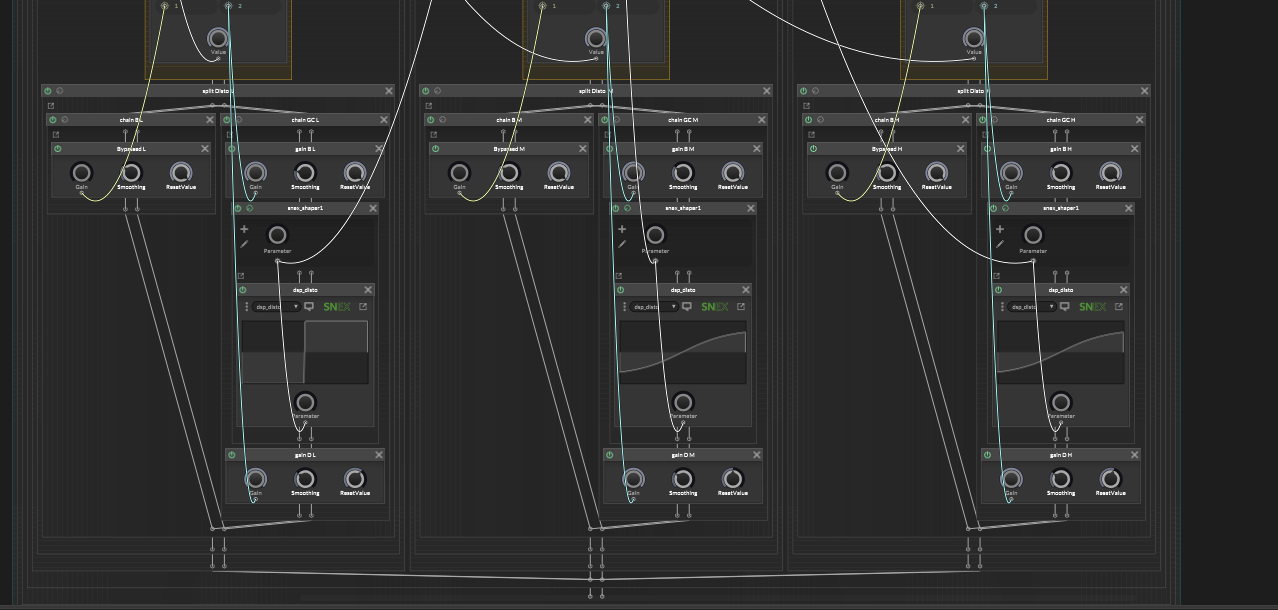This screenshot has height=610, width=1278.
Task: Click the S-curve waveshaper display above gain D M
Action: (x=683, y=352)
